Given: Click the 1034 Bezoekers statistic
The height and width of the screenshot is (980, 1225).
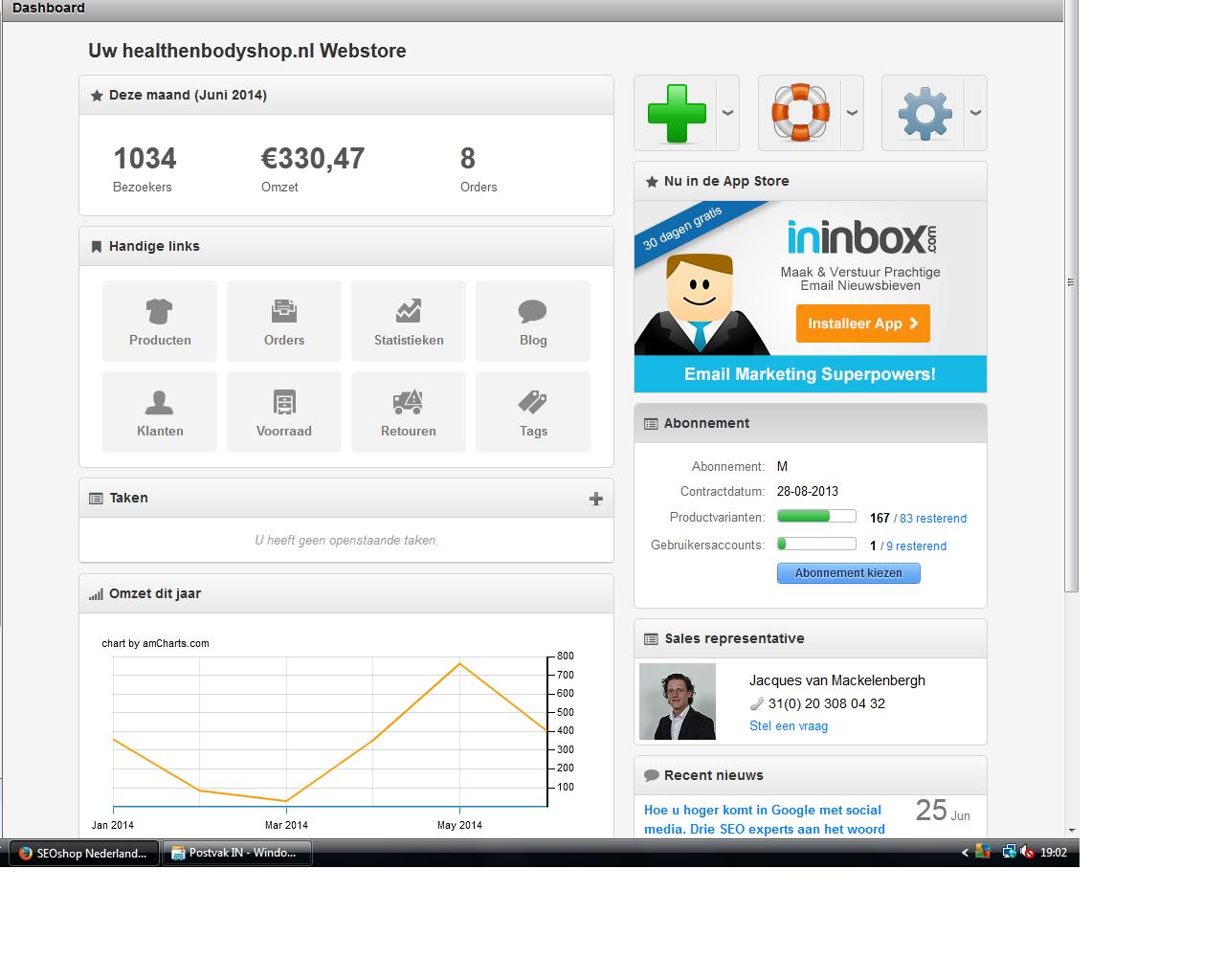Looking at the screenshot, I should [x=145, y=167].
